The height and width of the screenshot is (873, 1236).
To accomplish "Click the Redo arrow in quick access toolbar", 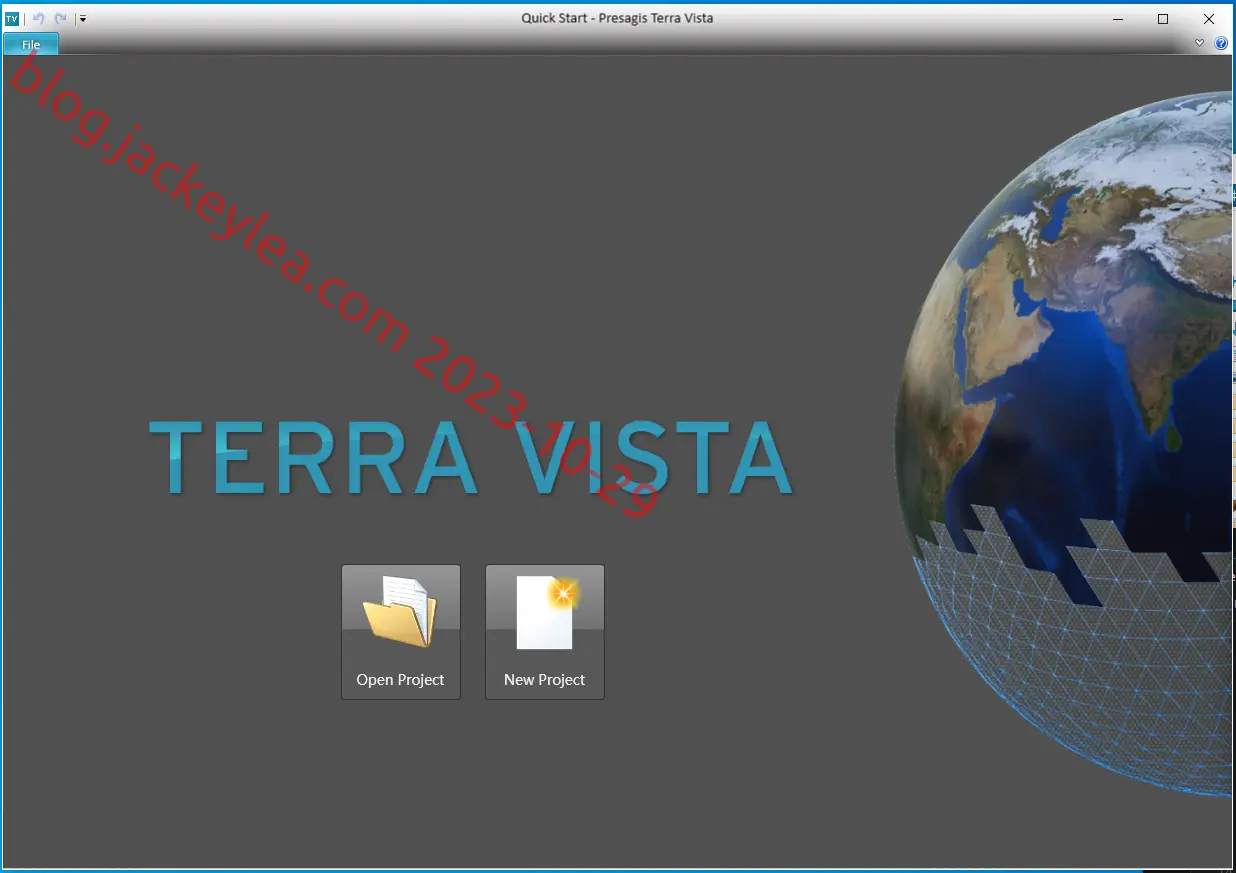I will pyautogui.click(x=61, y=18).
